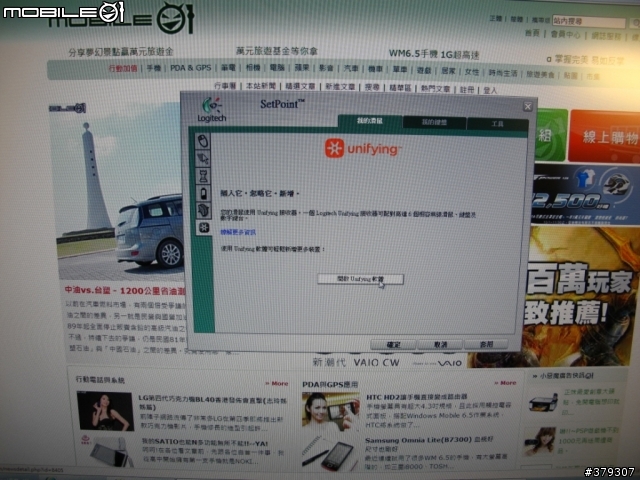This screenshot has height=480, width=640.
Task: Go to 熱門文章 in the sub navigation
Action: [435, 89]
